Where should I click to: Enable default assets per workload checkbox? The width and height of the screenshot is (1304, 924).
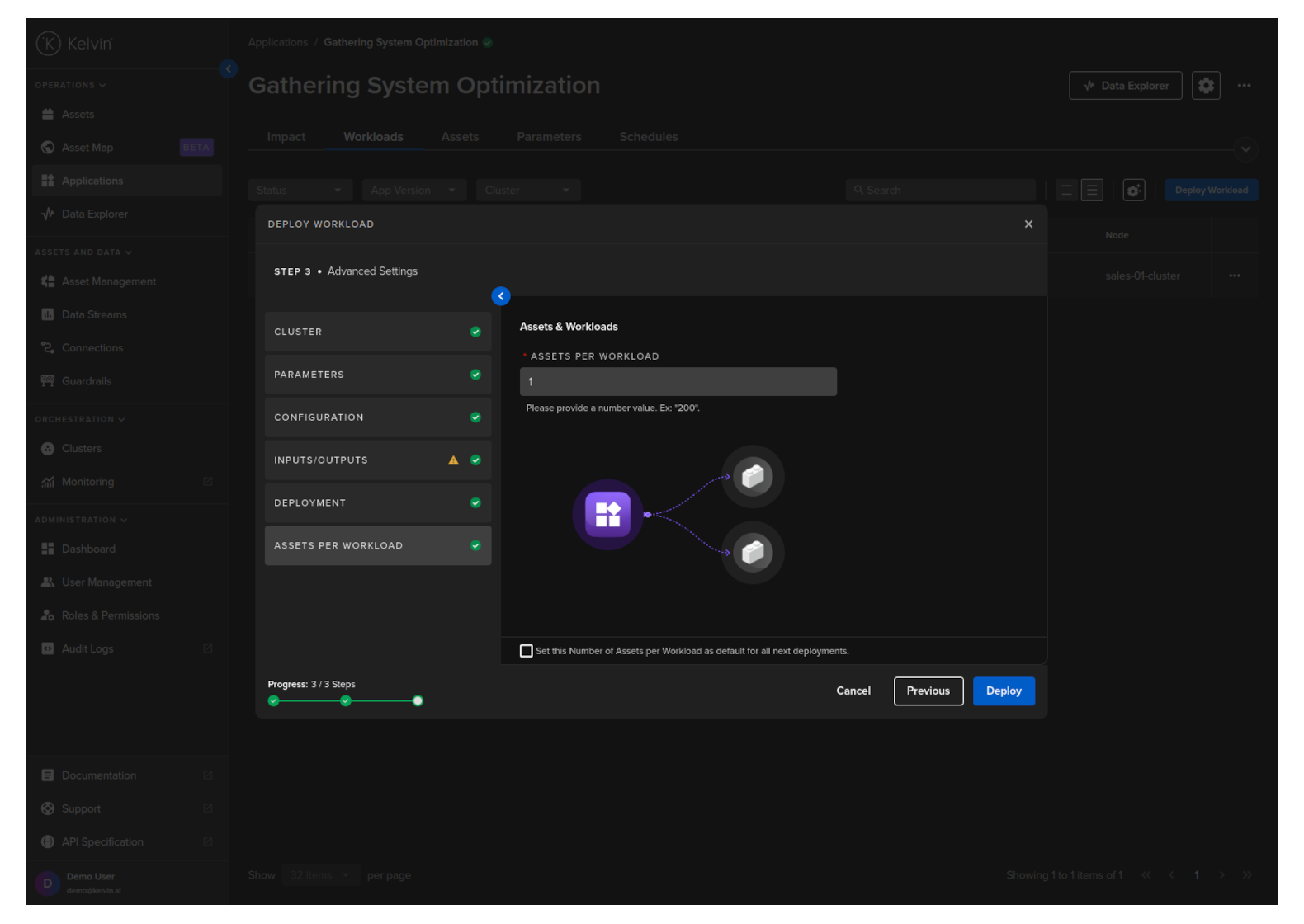[527, 651]
